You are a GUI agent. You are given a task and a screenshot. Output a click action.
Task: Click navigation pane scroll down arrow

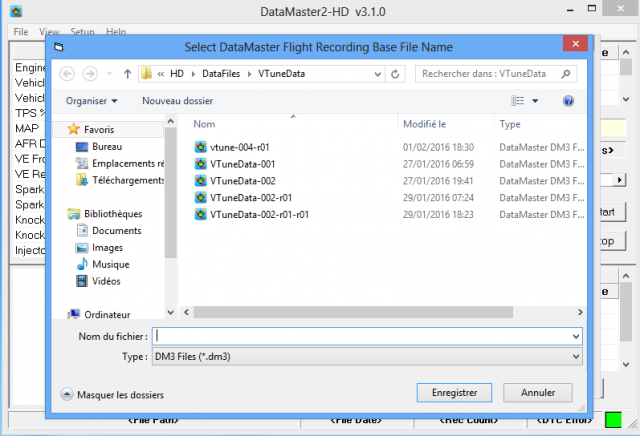[x=171, y=312]
